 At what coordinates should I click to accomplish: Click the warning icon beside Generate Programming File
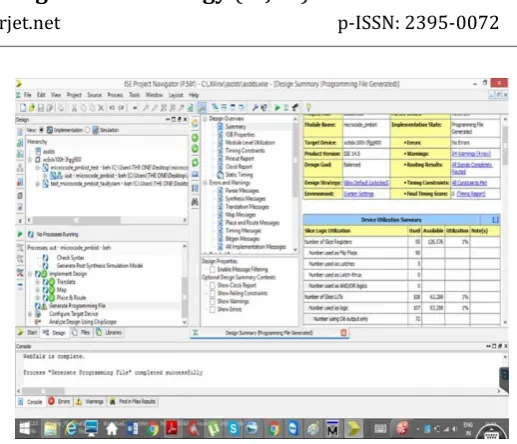tap(44, 306)
